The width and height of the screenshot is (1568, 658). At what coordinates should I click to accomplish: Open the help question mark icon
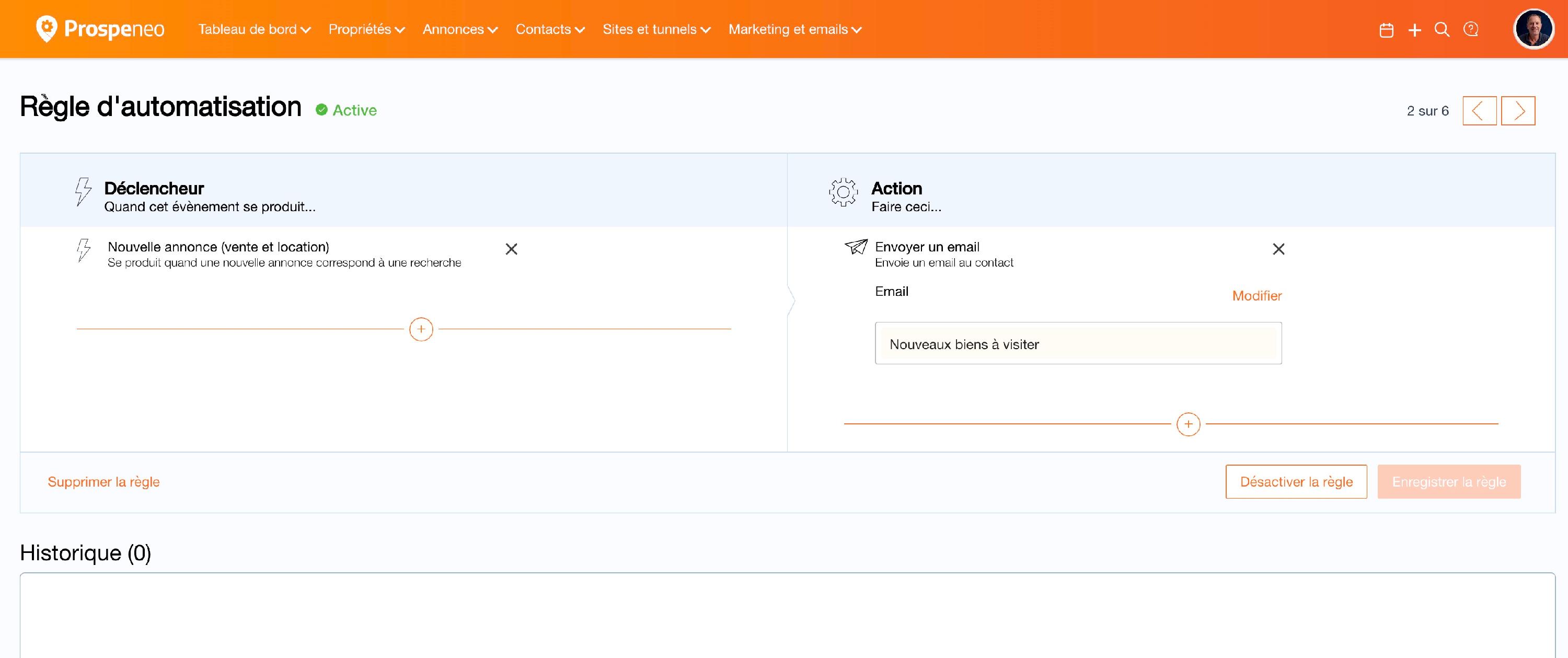click(1471, 29)
